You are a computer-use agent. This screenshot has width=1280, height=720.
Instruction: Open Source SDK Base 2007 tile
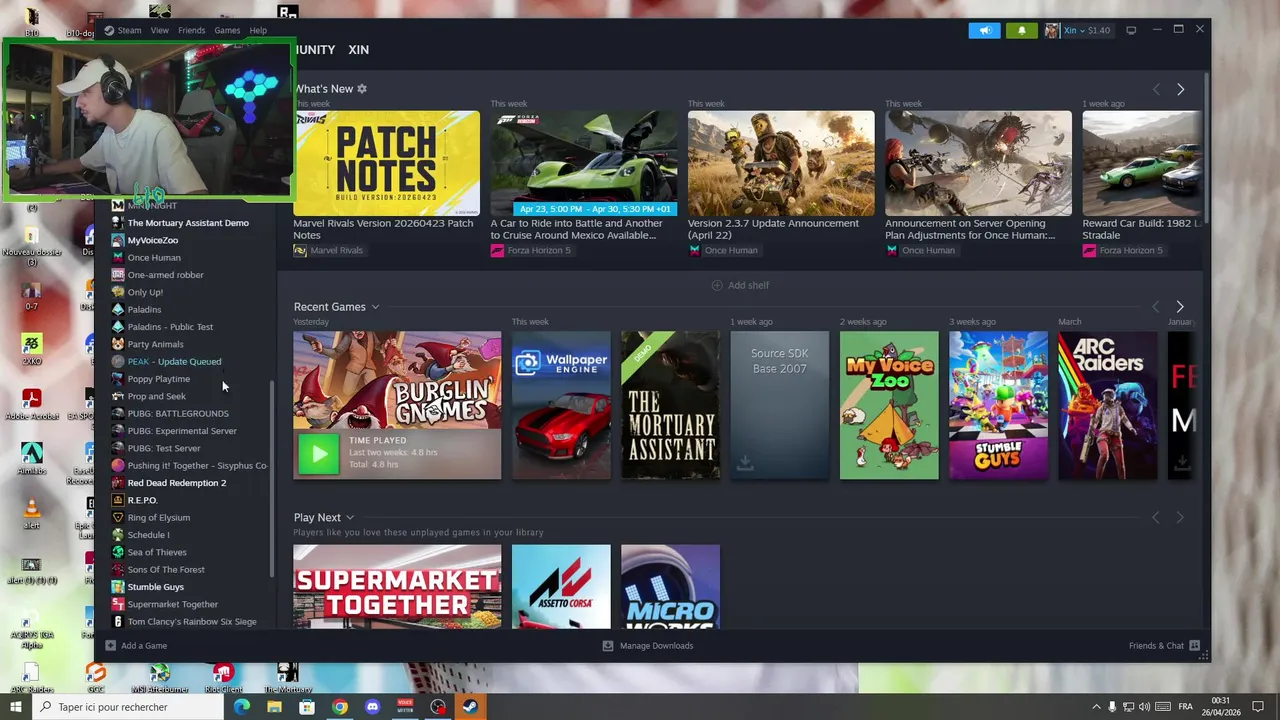pos(779,405)
